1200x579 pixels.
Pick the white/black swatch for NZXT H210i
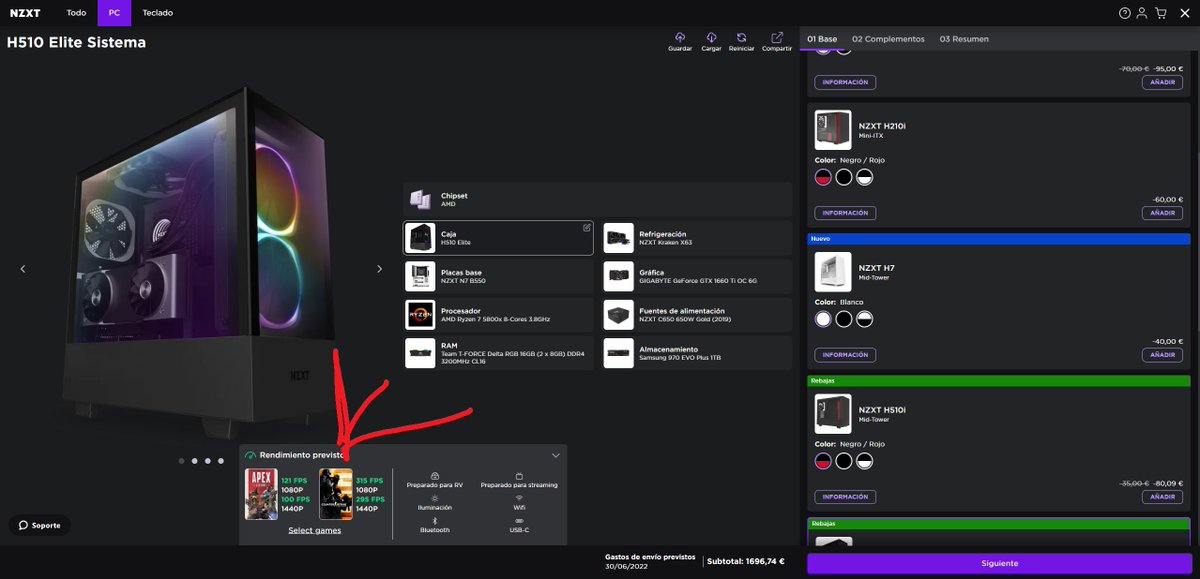[865, 177]
